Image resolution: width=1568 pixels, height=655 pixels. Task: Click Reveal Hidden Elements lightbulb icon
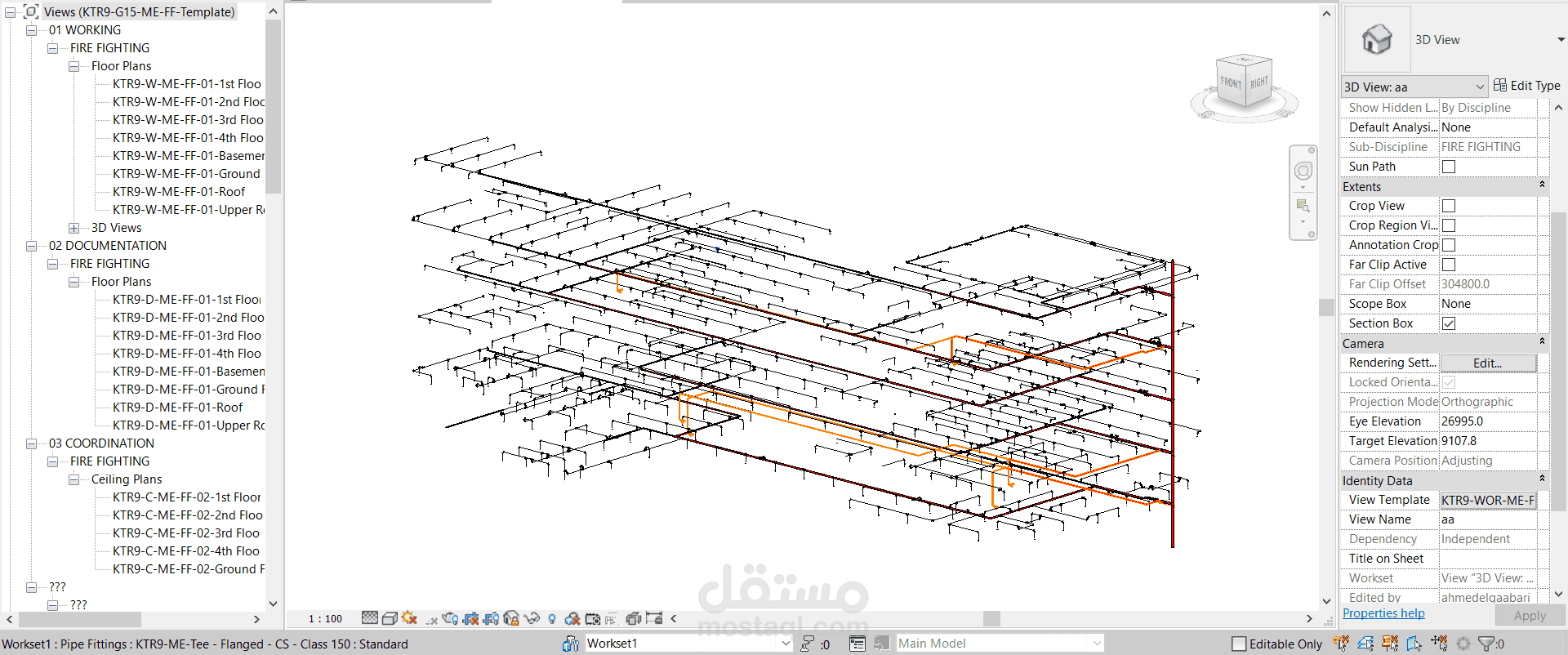point(552,619)
